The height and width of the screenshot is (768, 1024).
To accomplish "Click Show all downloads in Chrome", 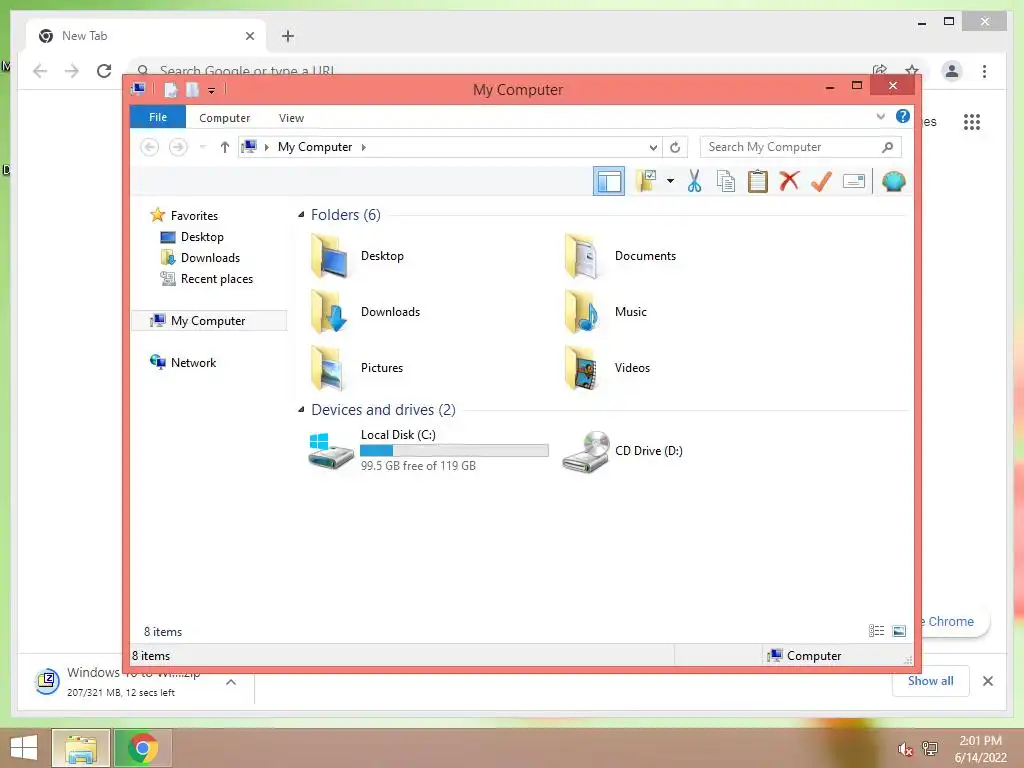I will tap(931, 681).
